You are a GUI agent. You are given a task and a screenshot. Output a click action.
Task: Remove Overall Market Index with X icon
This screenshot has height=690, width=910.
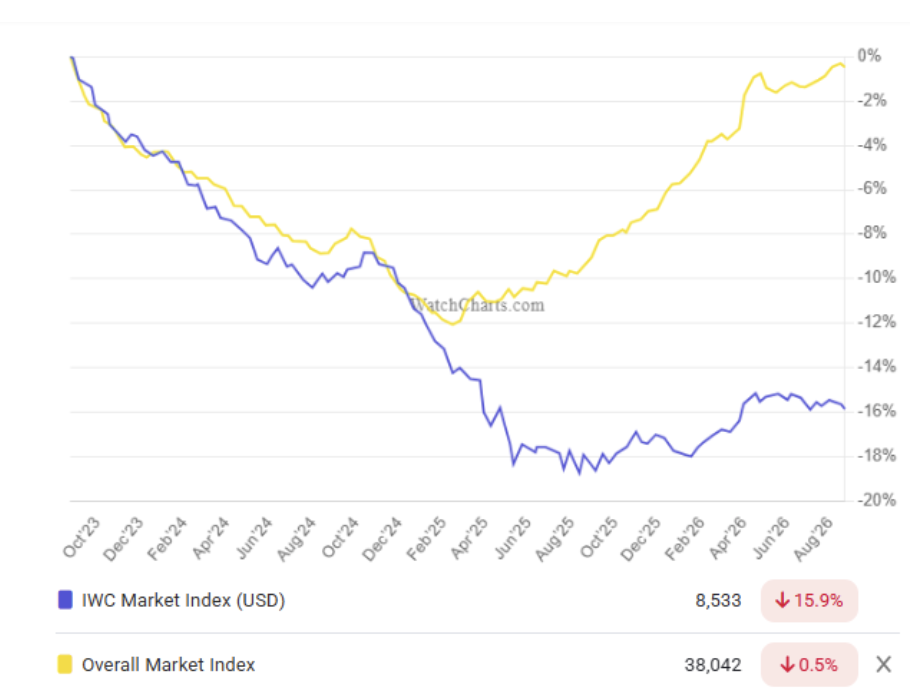[883, 664]
